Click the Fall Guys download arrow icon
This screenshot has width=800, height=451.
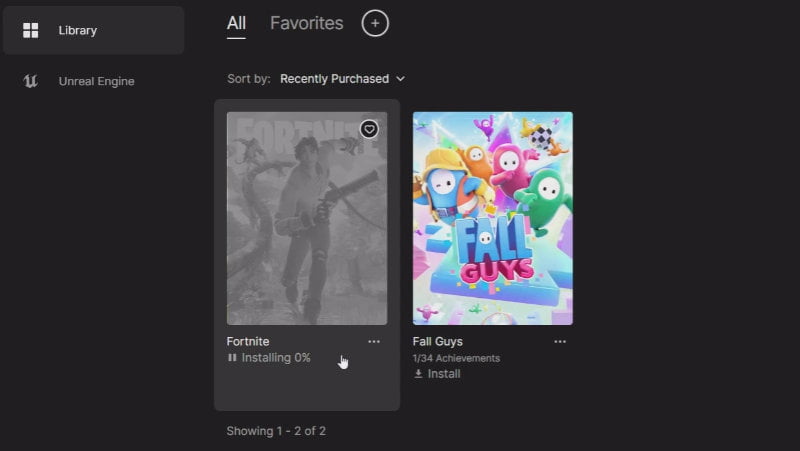[418, 374]
